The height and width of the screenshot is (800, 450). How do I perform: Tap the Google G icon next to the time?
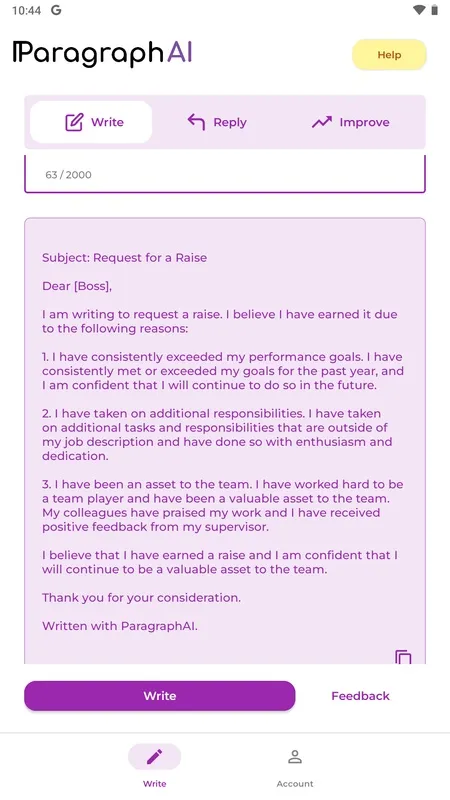tap(56, 10)
